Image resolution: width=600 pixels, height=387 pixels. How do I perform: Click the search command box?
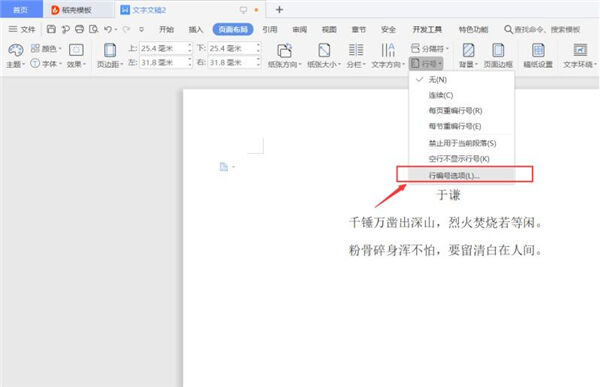click(542, 29)
